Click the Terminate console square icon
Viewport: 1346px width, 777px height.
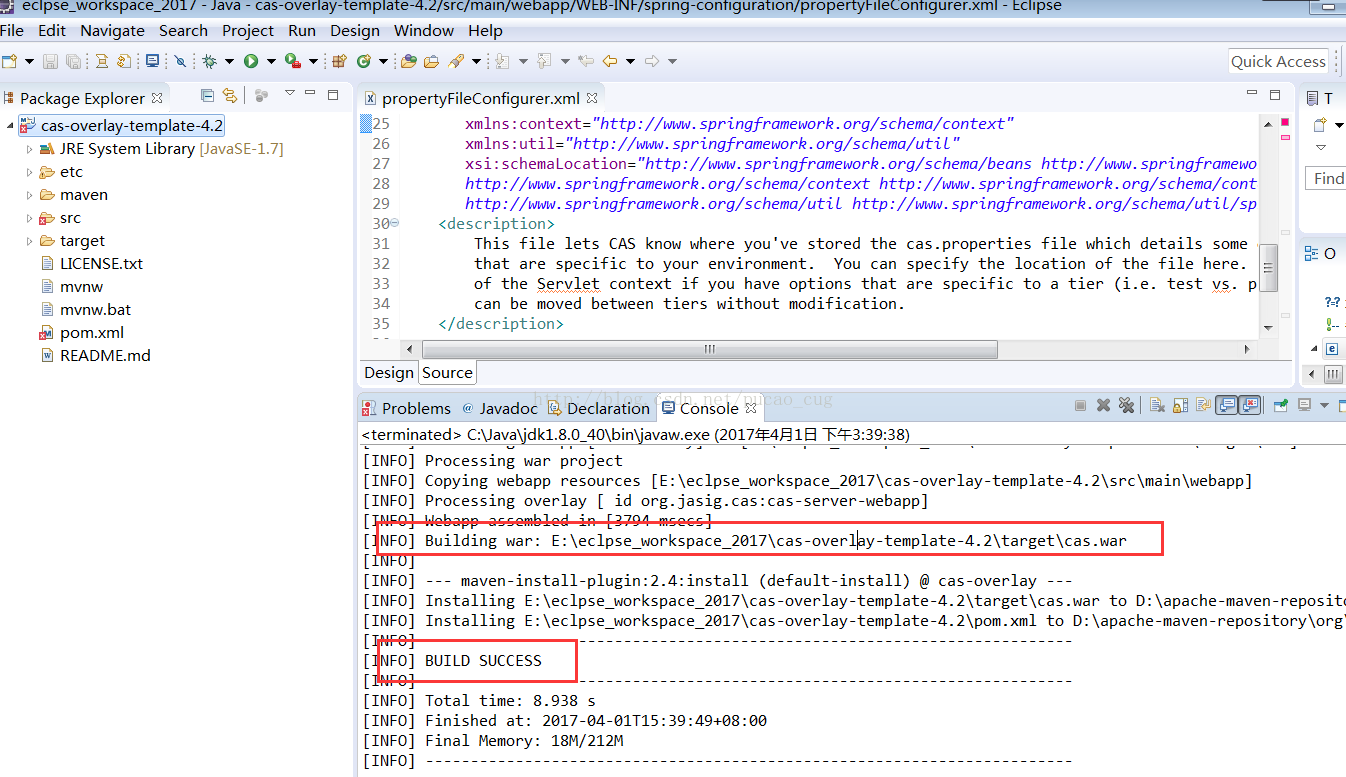(1081, 405)
